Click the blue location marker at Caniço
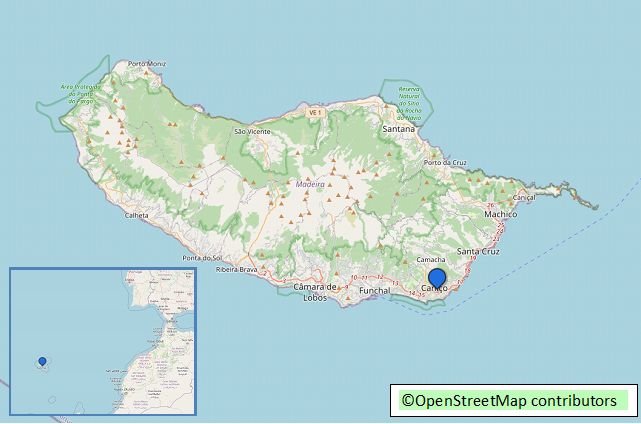641x424 pixels. (437, 279)
